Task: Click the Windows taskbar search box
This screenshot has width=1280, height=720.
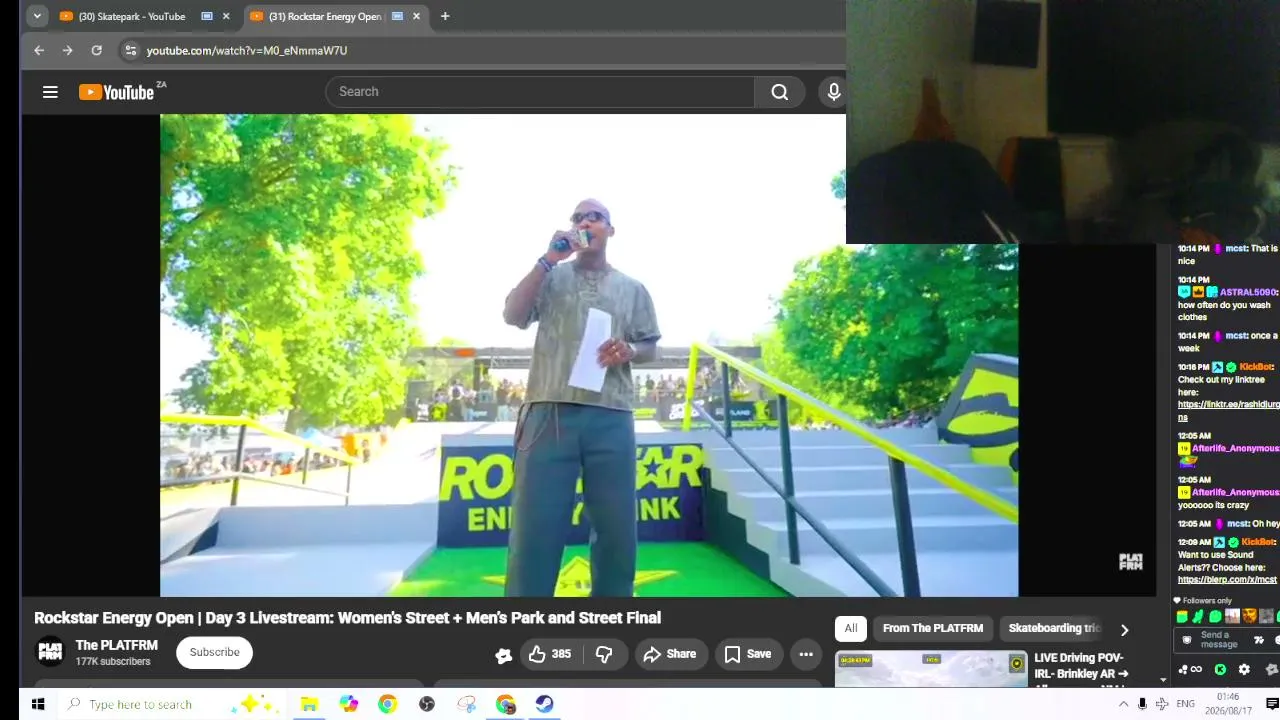Action: pos(172,704)
